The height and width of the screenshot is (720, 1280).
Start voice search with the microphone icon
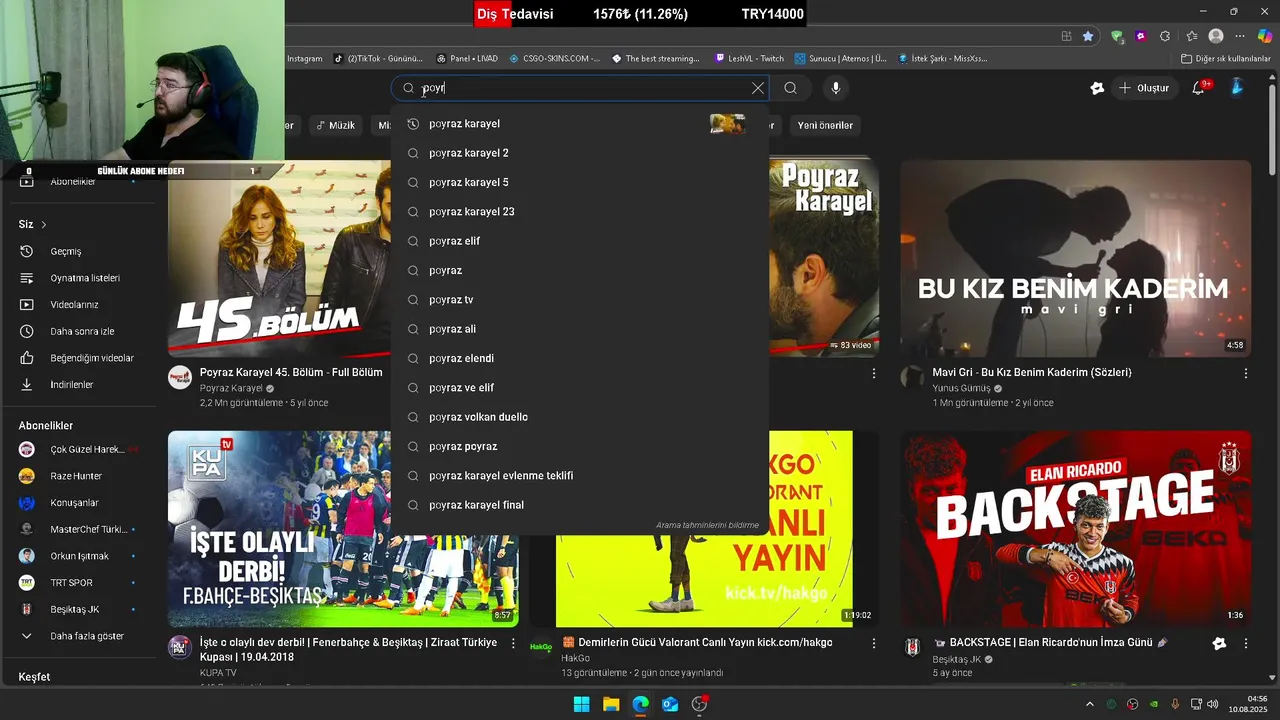click(836, 88)
